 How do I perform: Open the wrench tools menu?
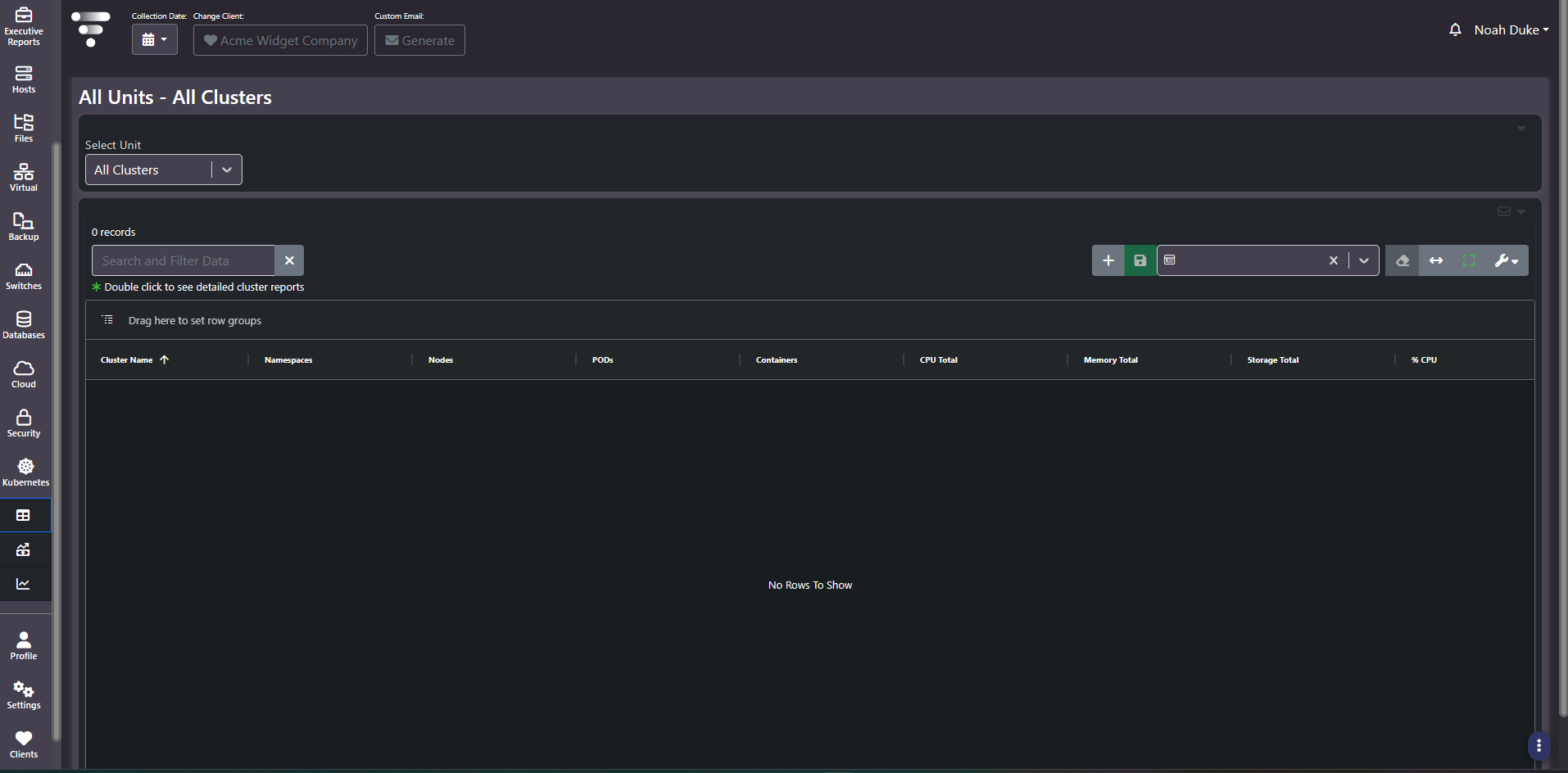[x=1507, y=260]
